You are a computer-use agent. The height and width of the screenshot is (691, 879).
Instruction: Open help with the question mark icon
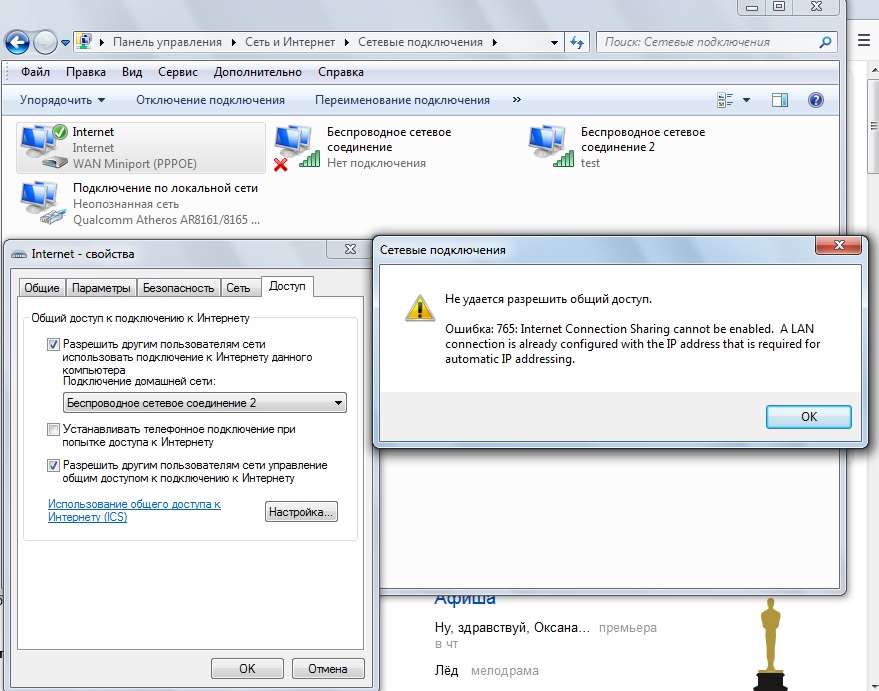click(x=816, y=100)
